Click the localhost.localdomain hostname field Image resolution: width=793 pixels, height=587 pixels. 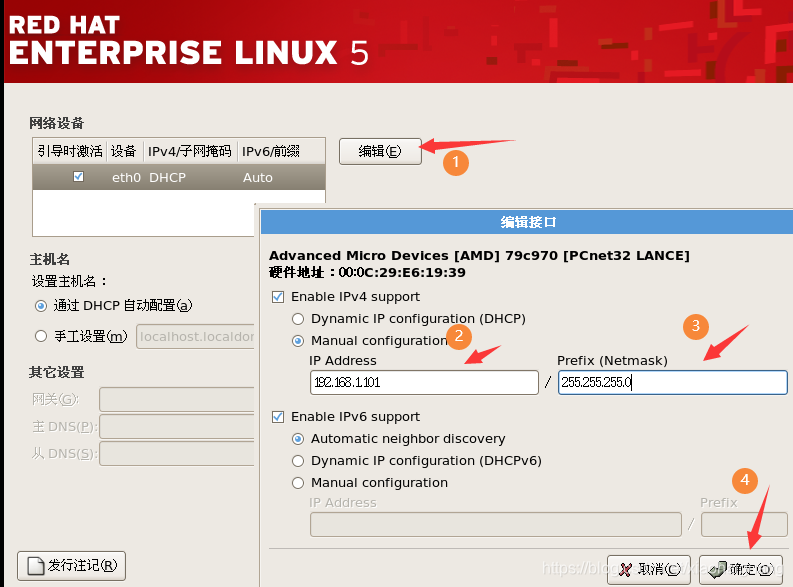tap(196, 337)
